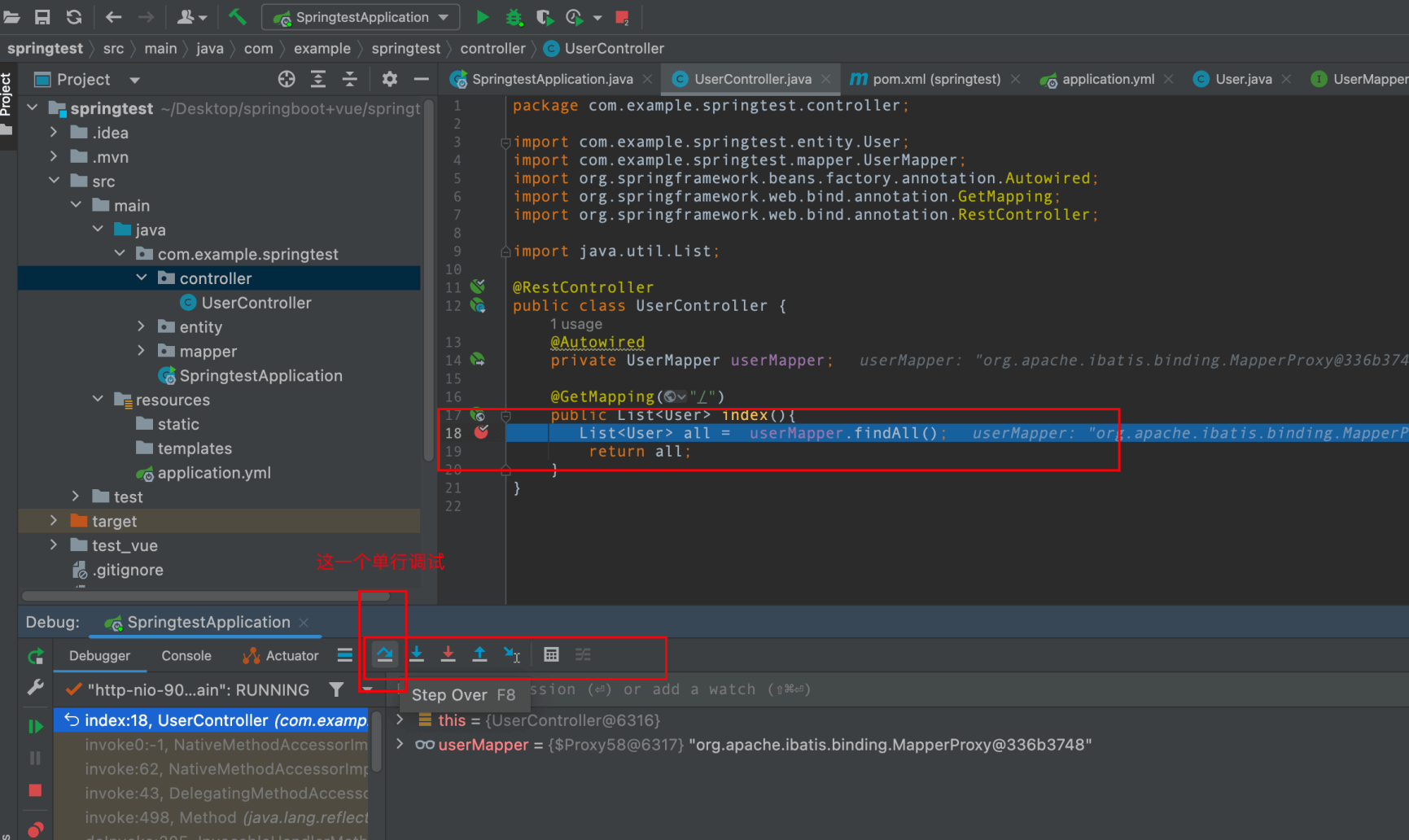Open the SpringtestApplication run configuration dropdown
The height and width of the screenshot is (840, 1409).
click(x=361, y=17)
